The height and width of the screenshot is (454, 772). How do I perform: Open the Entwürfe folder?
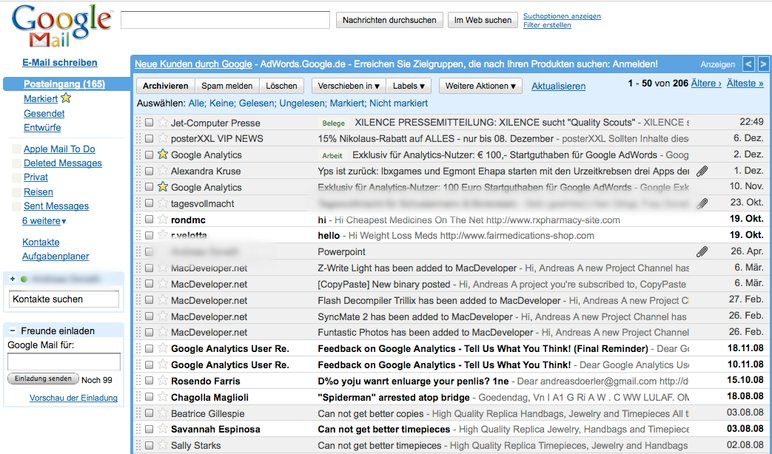(42, 128)
